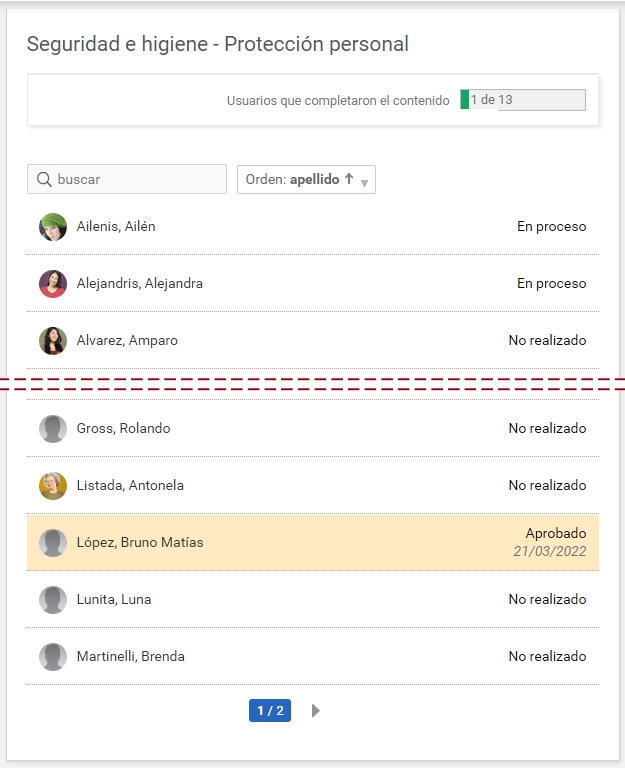Click Alejandra Alejandris's avatar photo
The image size is (625, 768).
(53, 284)
